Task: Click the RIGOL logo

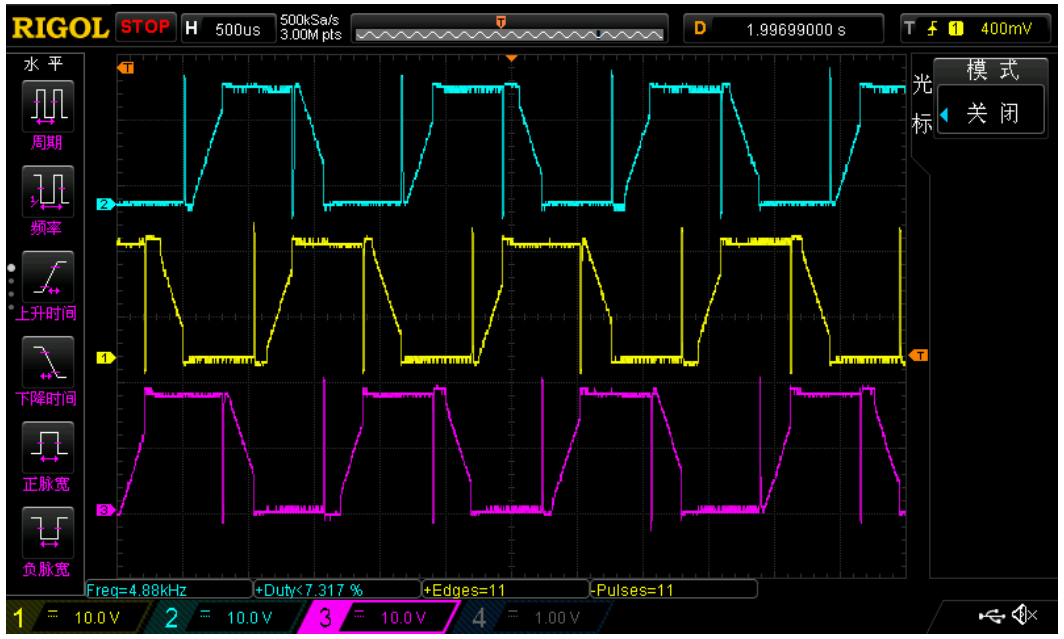Action: pyautogui.click(x=59, y=28)
